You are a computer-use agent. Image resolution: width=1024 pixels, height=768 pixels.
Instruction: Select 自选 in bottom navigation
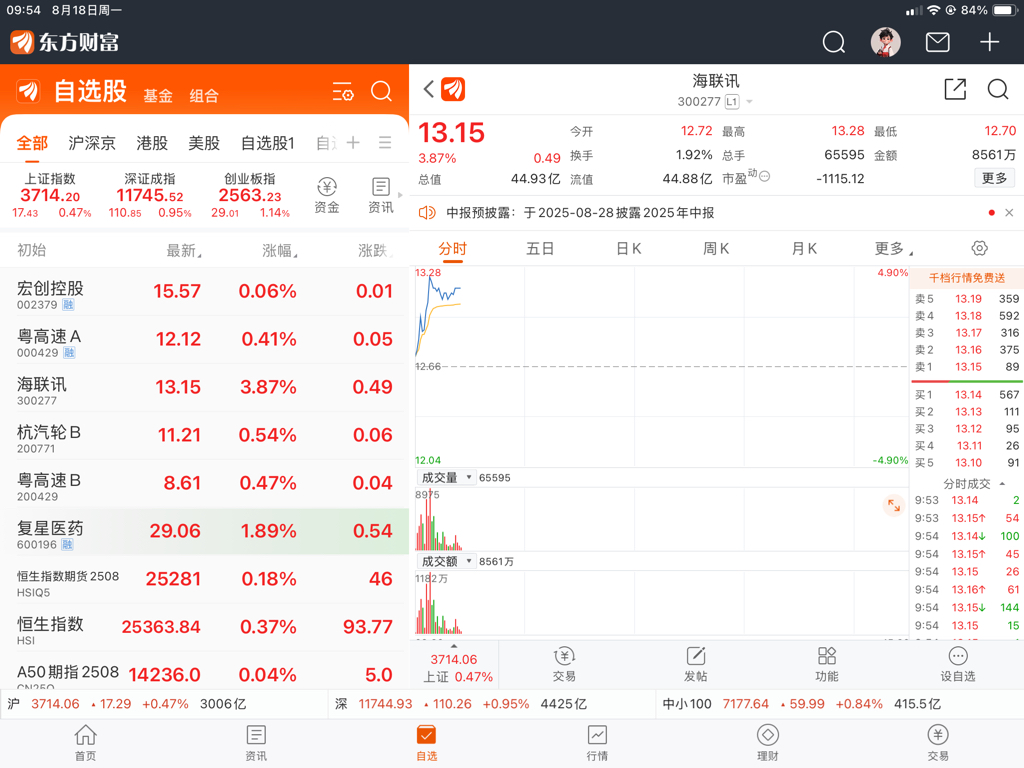426,743
